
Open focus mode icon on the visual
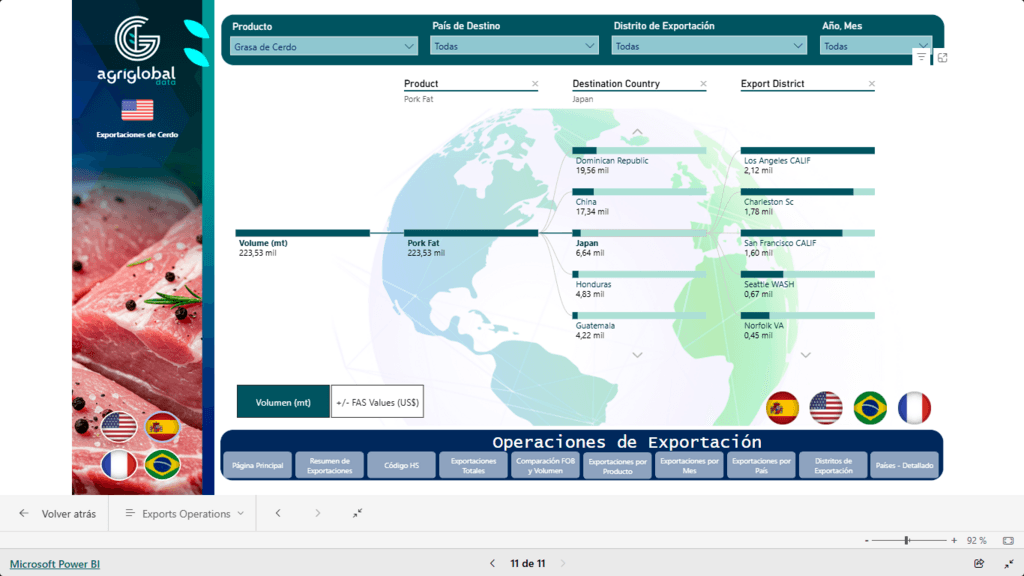942,58
